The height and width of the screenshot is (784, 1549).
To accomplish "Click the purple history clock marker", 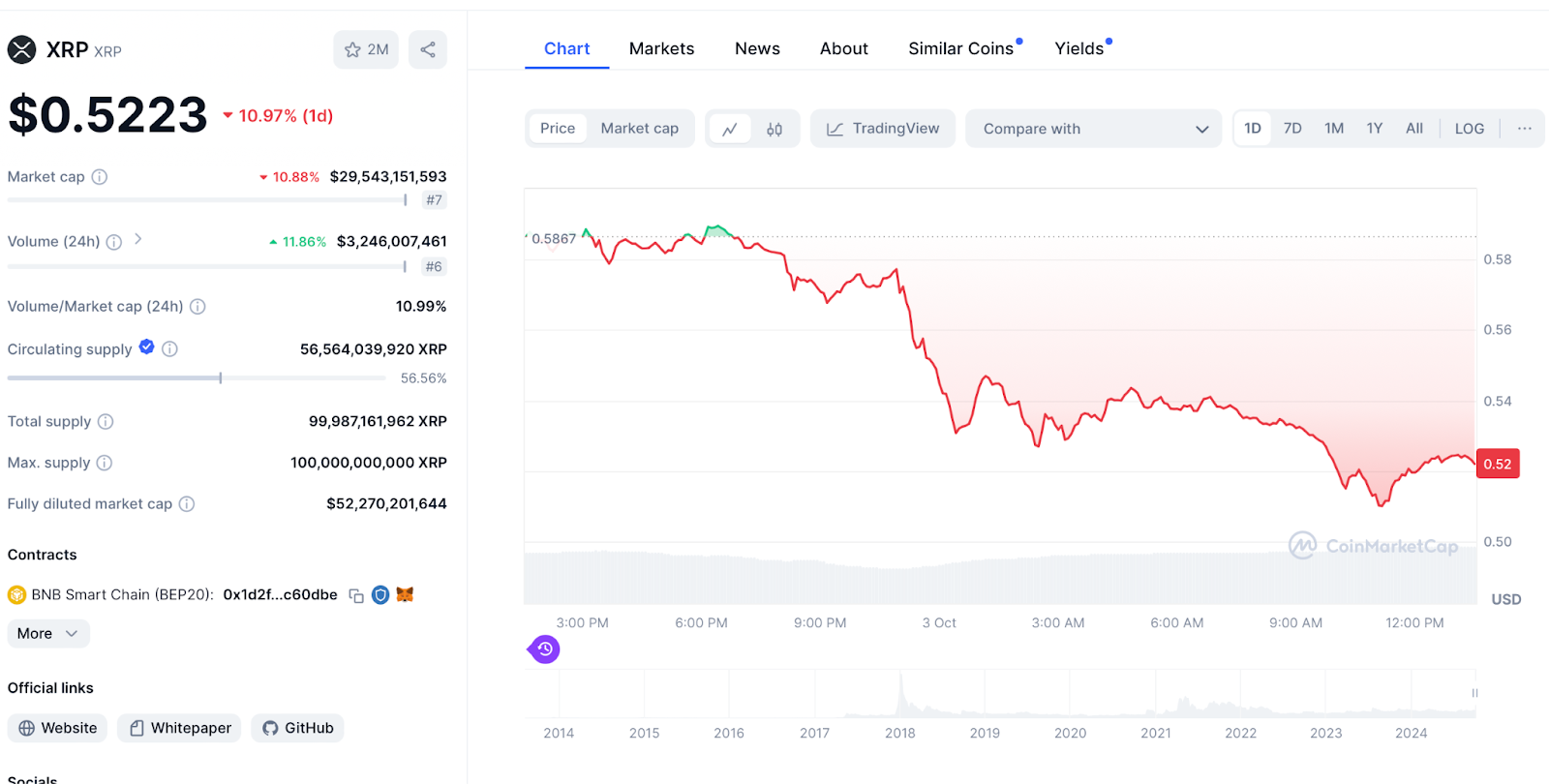I will (544, 649).
